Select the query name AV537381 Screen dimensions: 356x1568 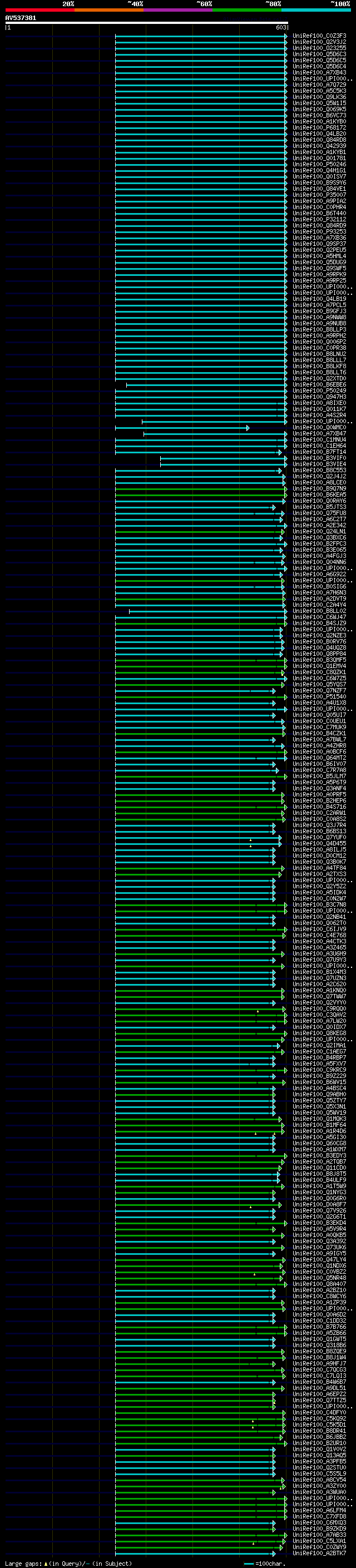coord(21,18)
